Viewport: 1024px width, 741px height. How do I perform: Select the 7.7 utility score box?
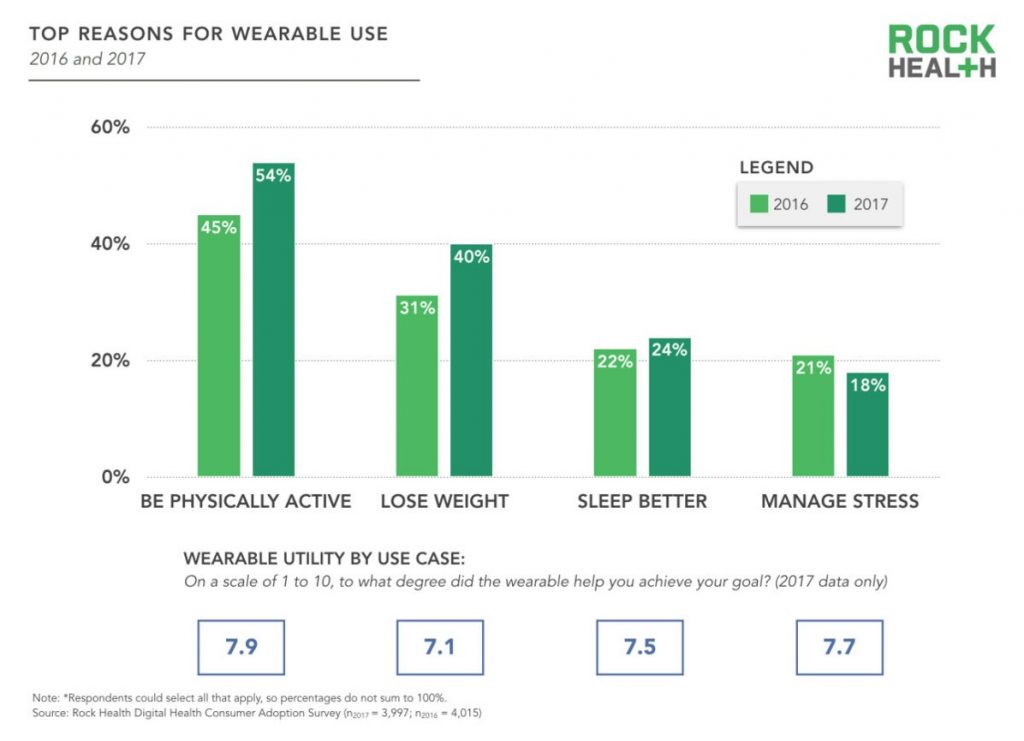839,647
